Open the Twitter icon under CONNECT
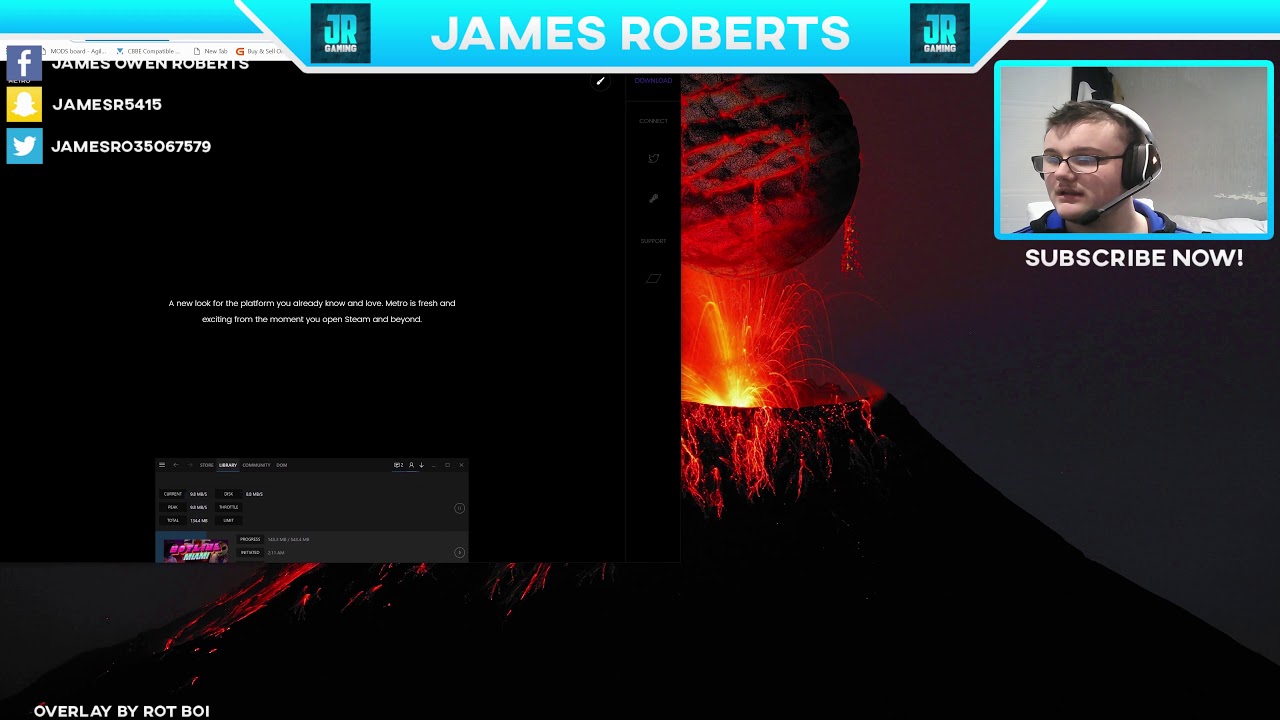The image size is (1280, 720). pos(653,158)
